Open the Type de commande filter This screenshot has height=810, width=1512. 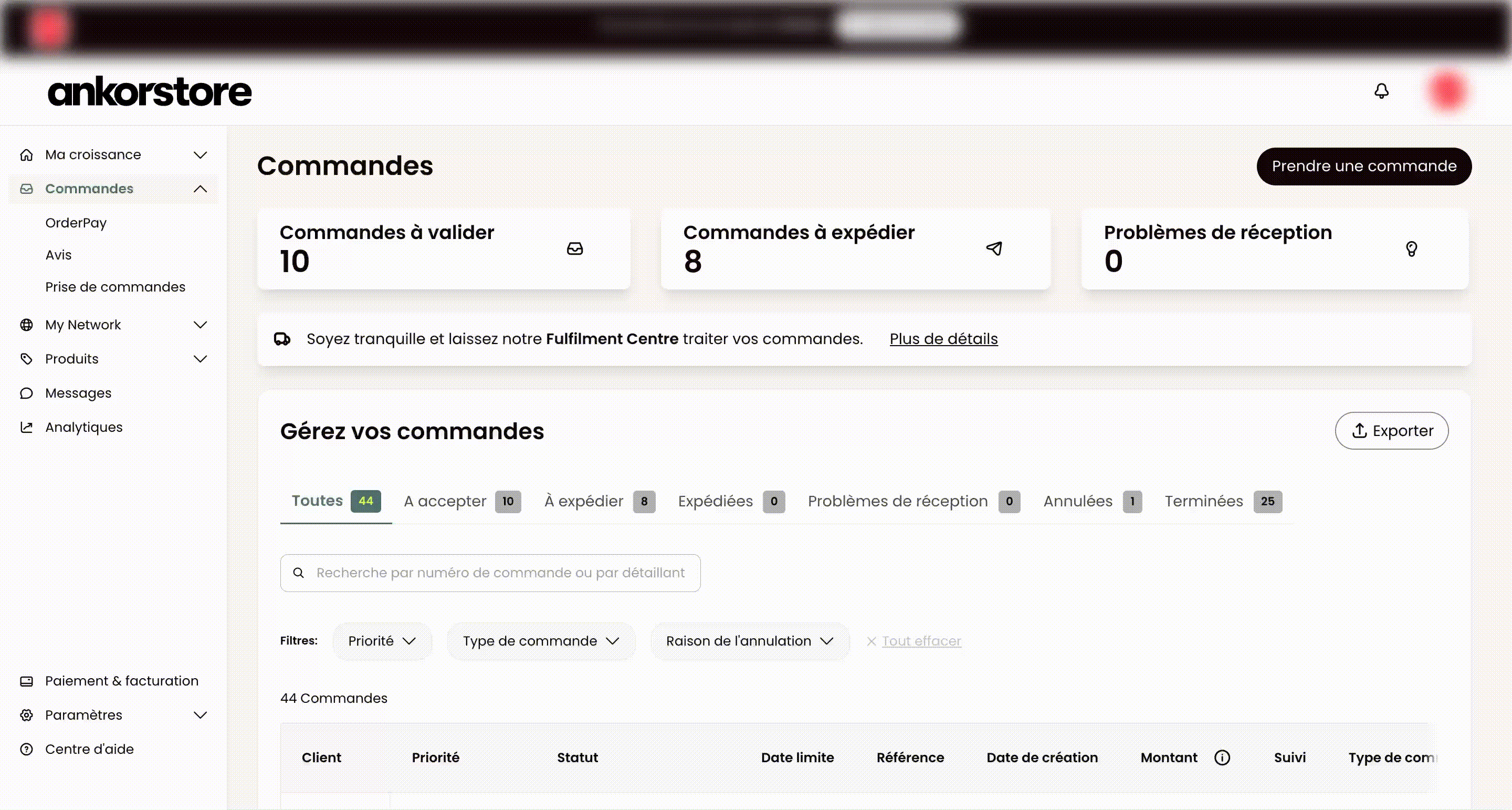(541, 641)
